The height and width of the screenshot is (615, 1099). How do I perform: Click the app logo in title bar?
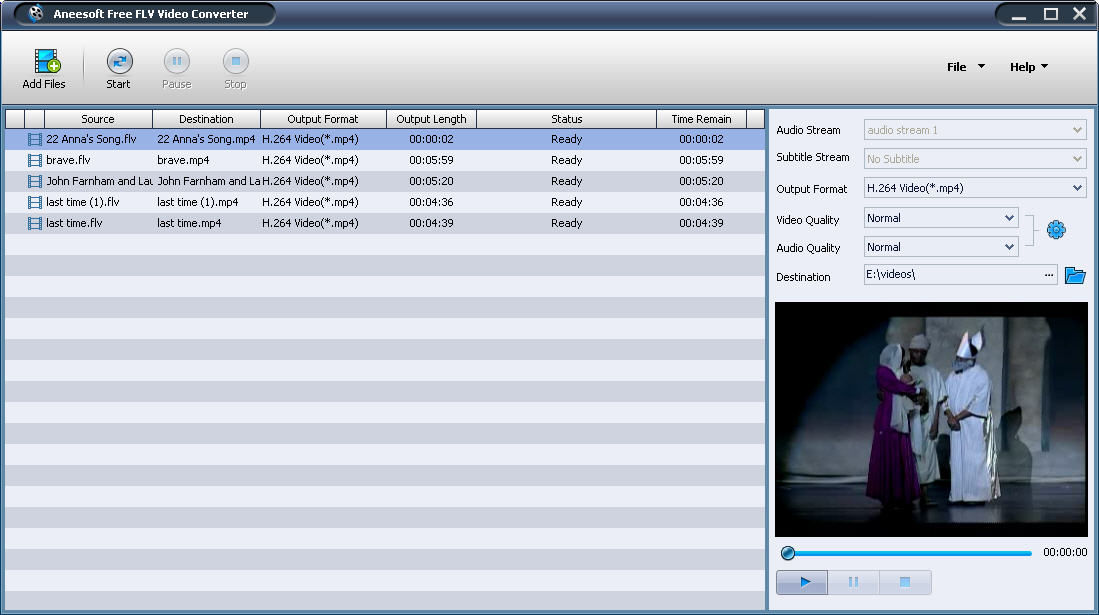pyautogui.click(x=37, y=14)
